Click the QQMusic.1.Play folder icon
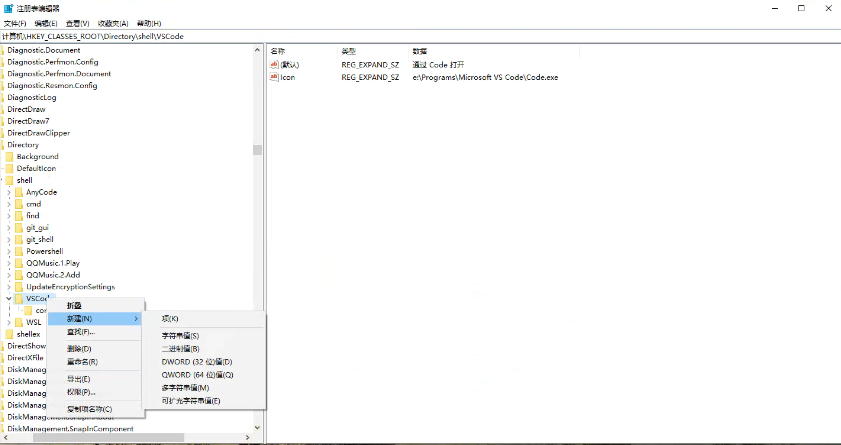 (x=19, y=263)
